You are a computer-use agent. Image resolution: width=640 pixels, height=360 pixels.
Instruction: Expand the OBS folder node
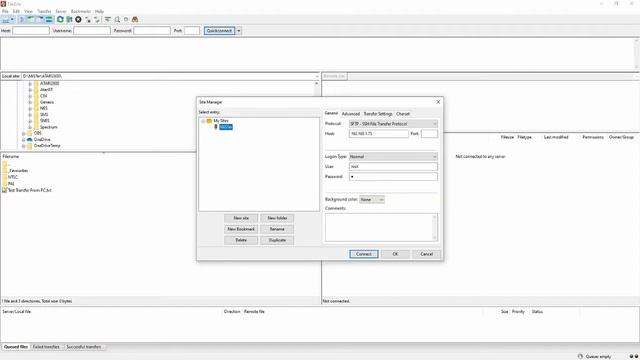point(24,133)
